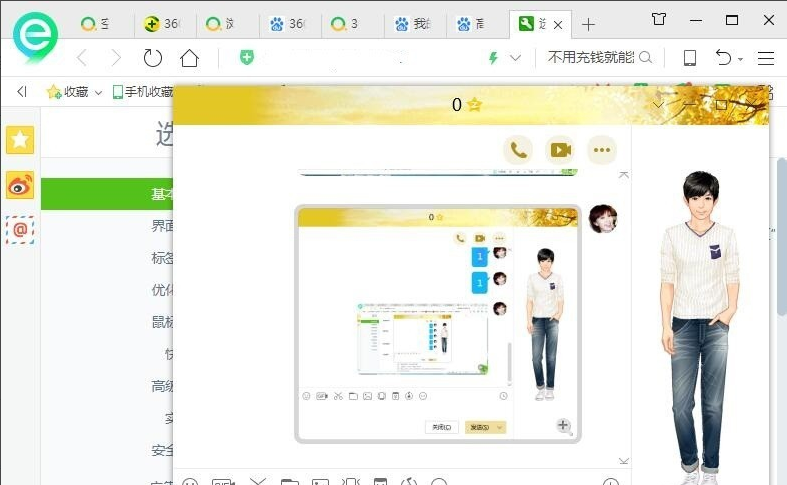Switch to the fourth tab with paw icon
Image resolution: width=787 pixels, height=485 pixels.
pos(288,24)
